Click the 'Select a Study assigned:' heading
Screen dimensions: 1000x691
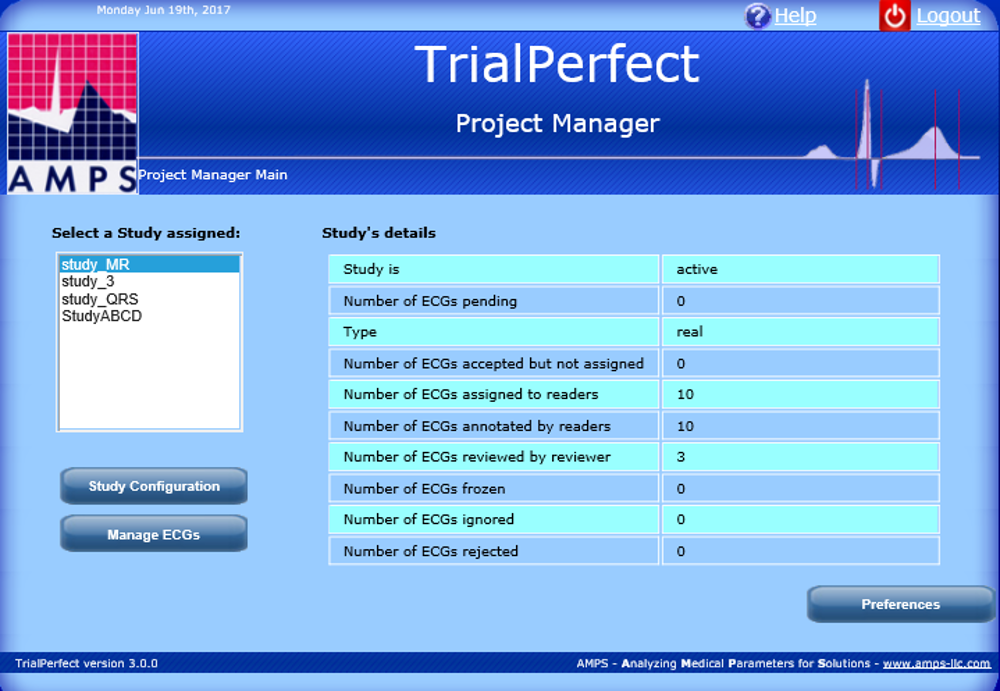click(x=146, y=233)
